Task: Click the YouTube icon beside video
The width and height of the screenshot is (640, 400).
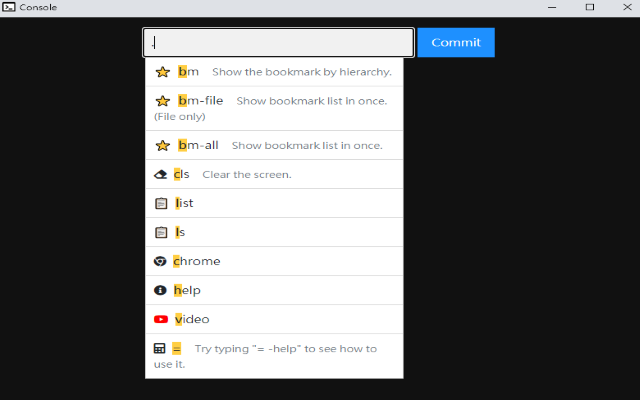Action: click(161, 319)
